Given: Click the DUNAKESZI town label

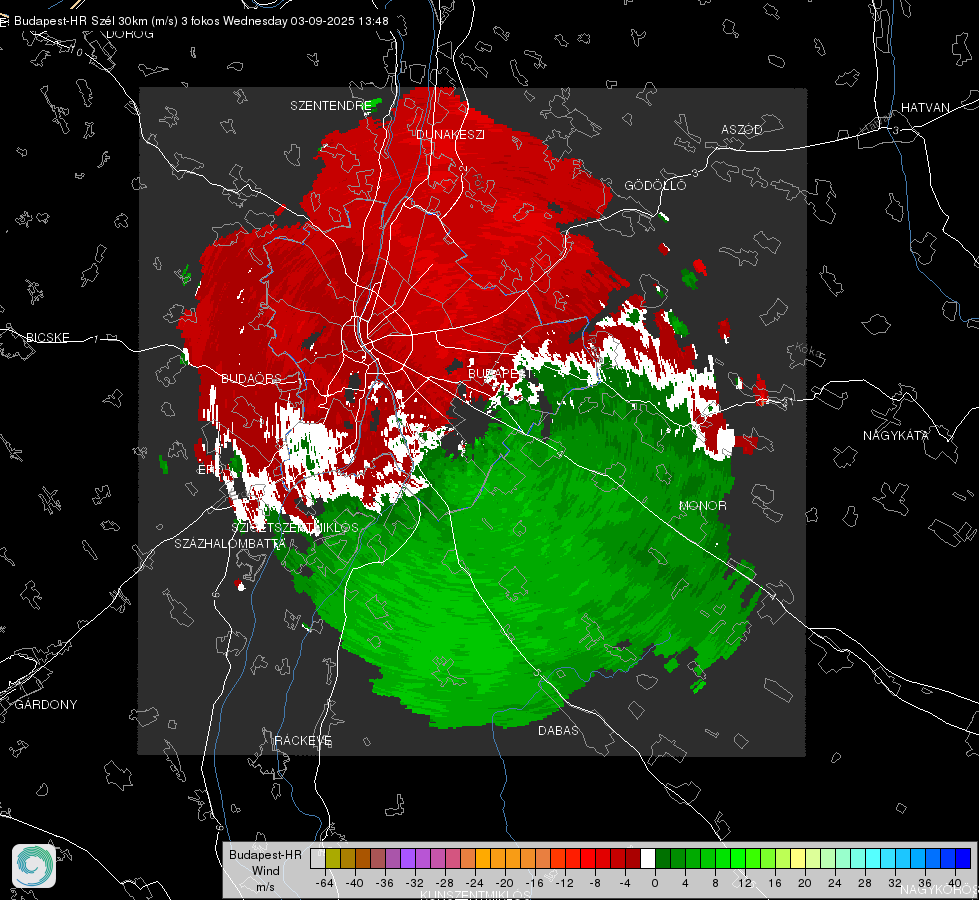Looking at the screenshot, I should point(450,134).
